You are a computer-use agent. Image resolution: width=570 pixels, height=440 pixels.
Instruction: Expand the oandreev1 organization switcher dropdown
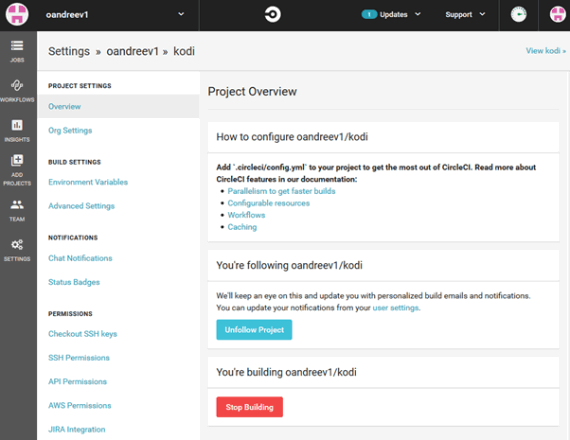point(181,14)
